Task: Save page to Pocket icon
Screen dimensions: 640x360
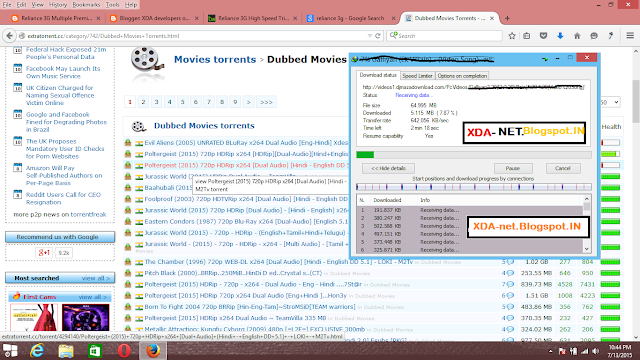Action: (x=543, y=36)
